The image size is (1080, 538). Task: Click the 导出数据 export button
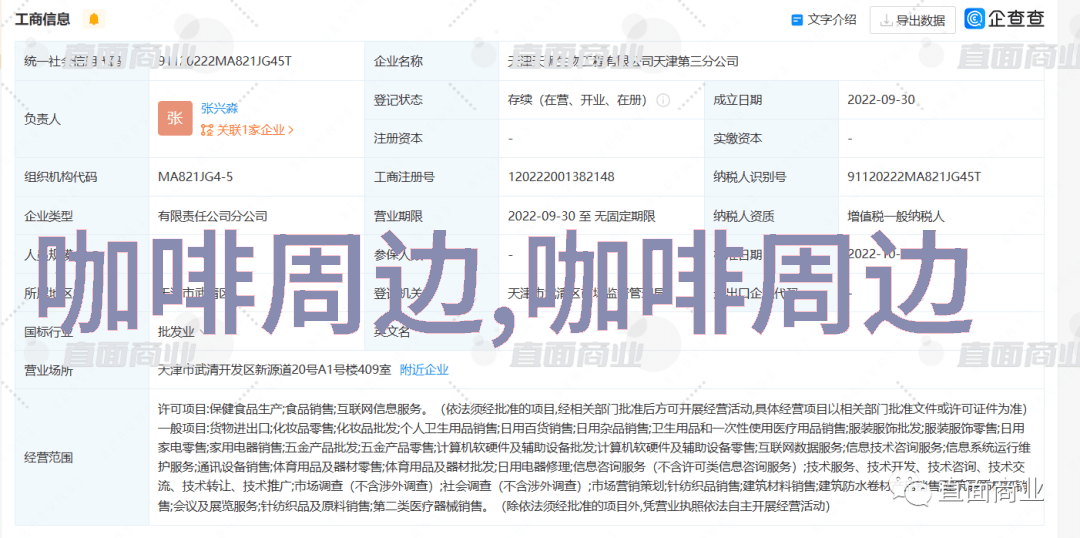tap(913, 21)
